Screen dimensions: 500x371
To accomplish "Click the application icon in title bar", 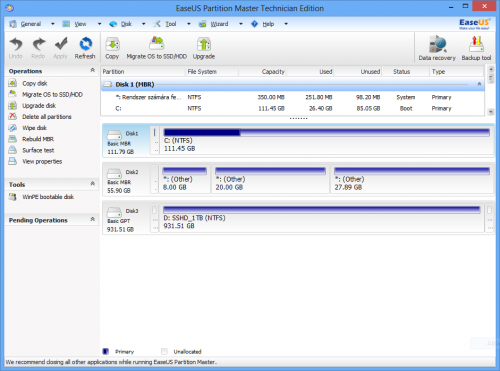I will coord(10,8).
